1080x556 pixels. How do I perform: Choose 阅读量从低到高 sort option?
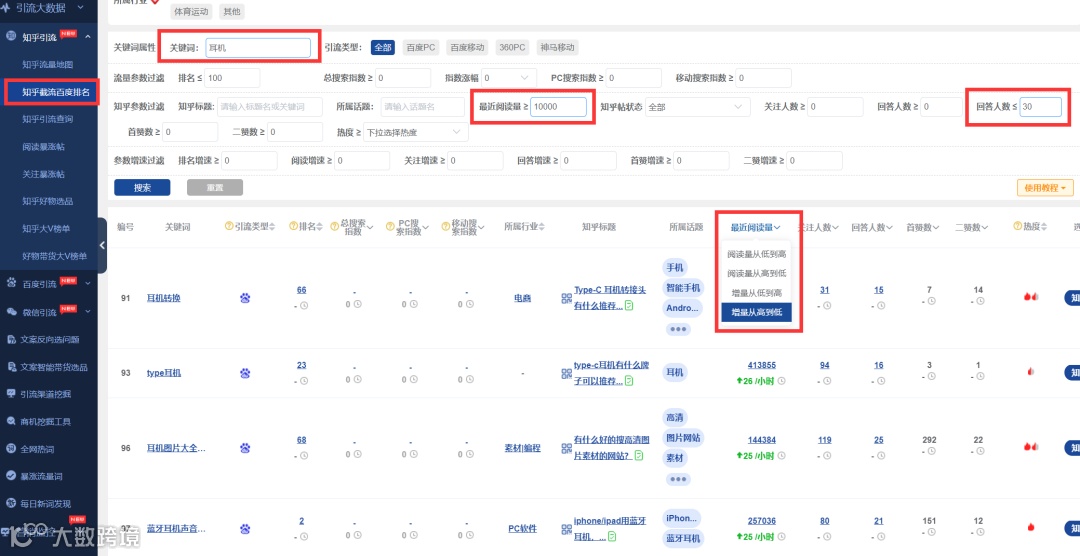(757, 254)
